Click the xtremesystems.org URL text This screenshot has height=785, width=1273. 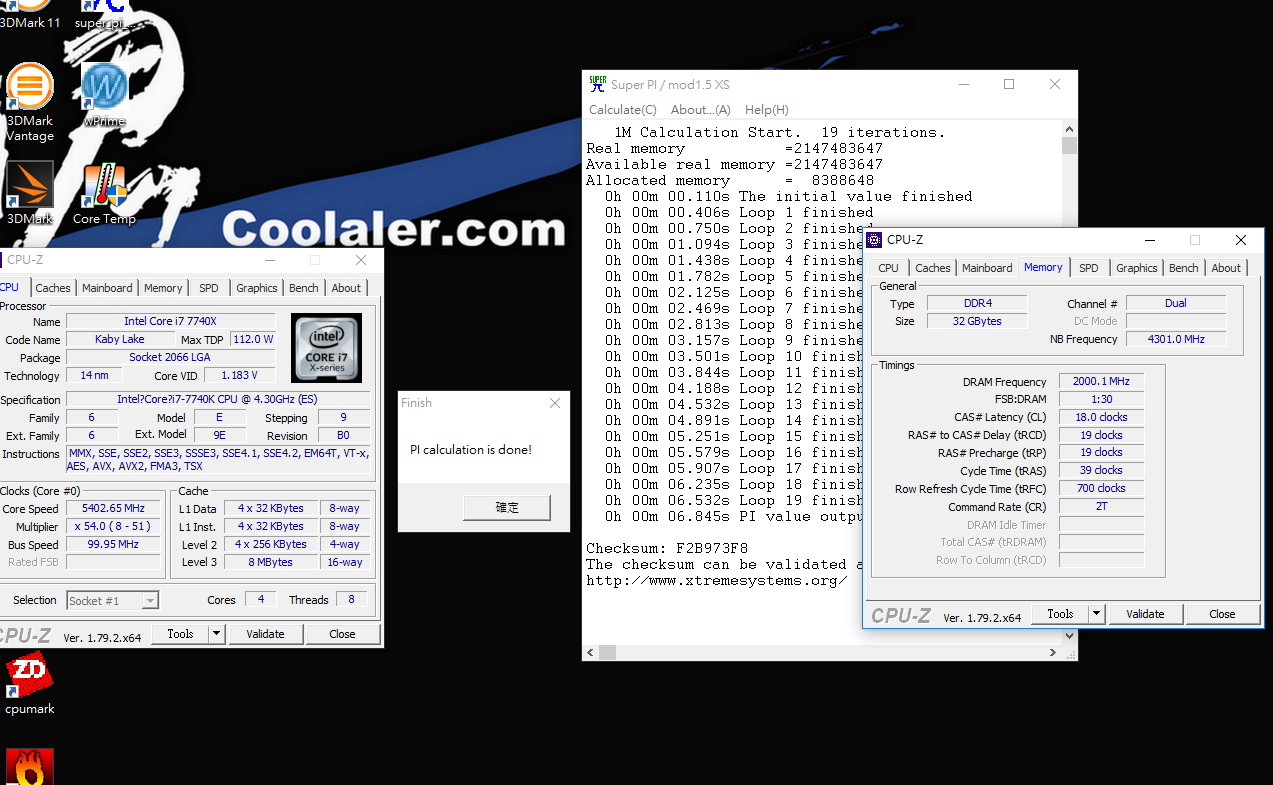click(716, 580)
